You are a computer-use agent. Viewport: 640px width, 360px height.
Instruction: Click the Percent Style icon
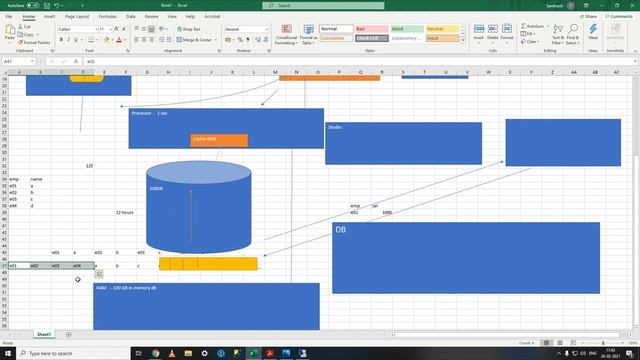pyautogui.click(x=240, y=40)
